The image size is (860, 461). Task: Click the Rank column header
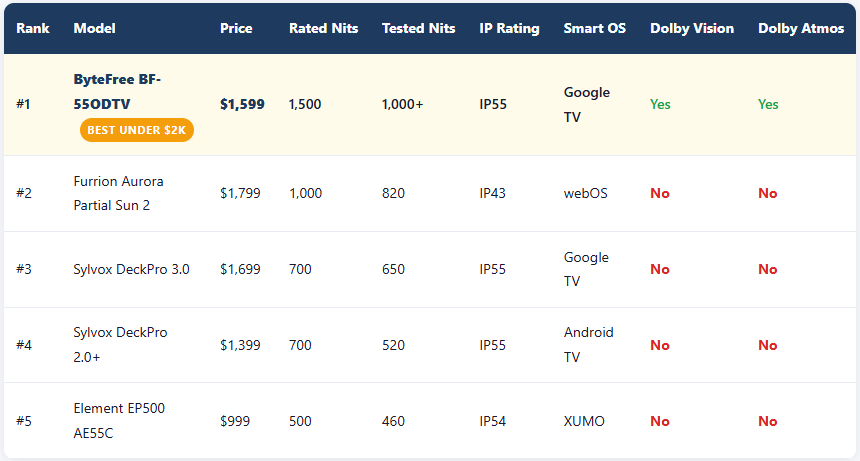[x=33, y=28]
